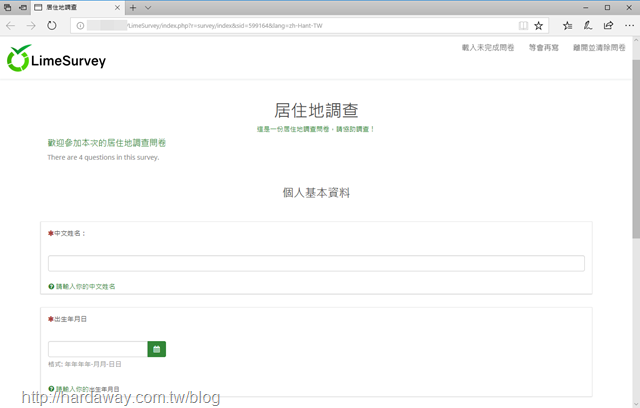The height and width of the screenshot is (408, 640).
Task: Open new tab with plus icon
Action: [x=133, y=8]
